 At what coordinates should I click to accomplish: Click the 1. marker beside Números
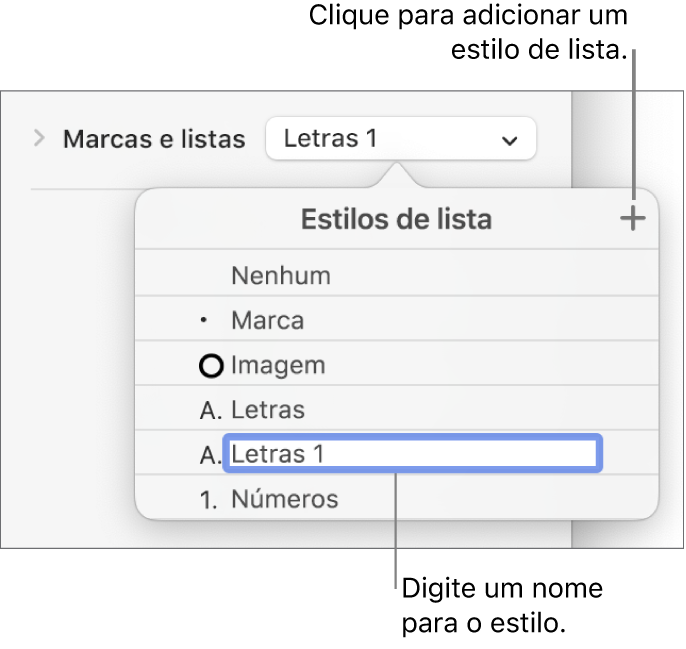point(209,499)
